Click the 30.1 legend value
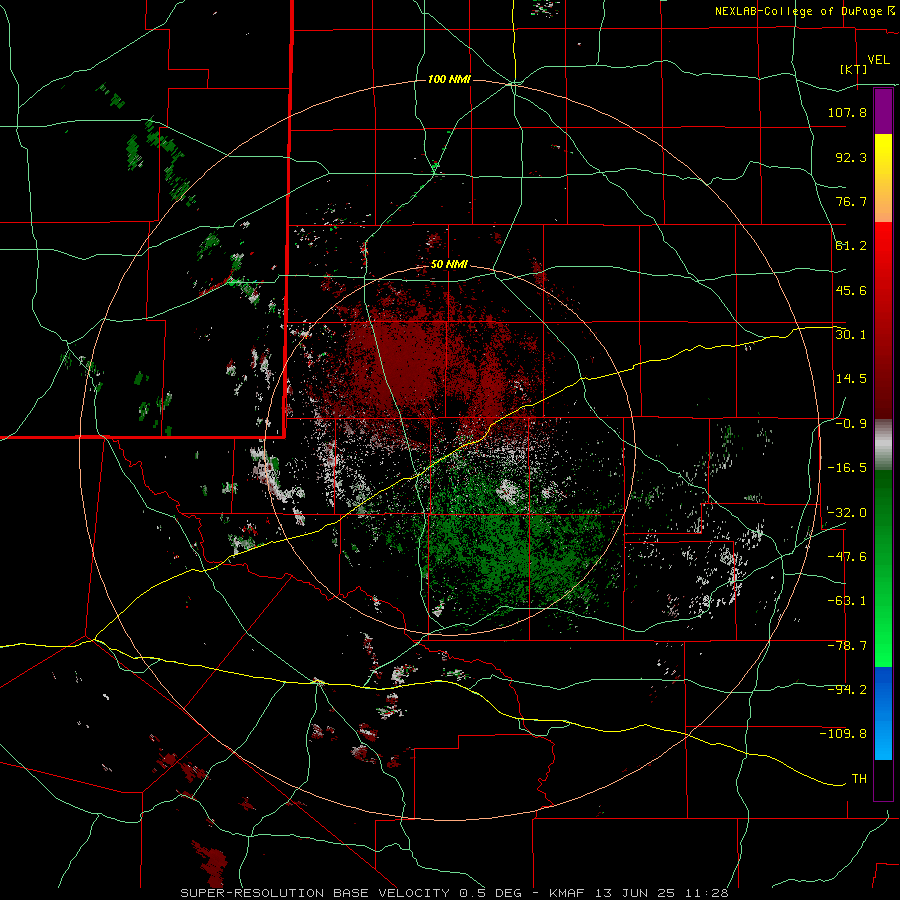This screenshot has width=900, height=900. 851,335
